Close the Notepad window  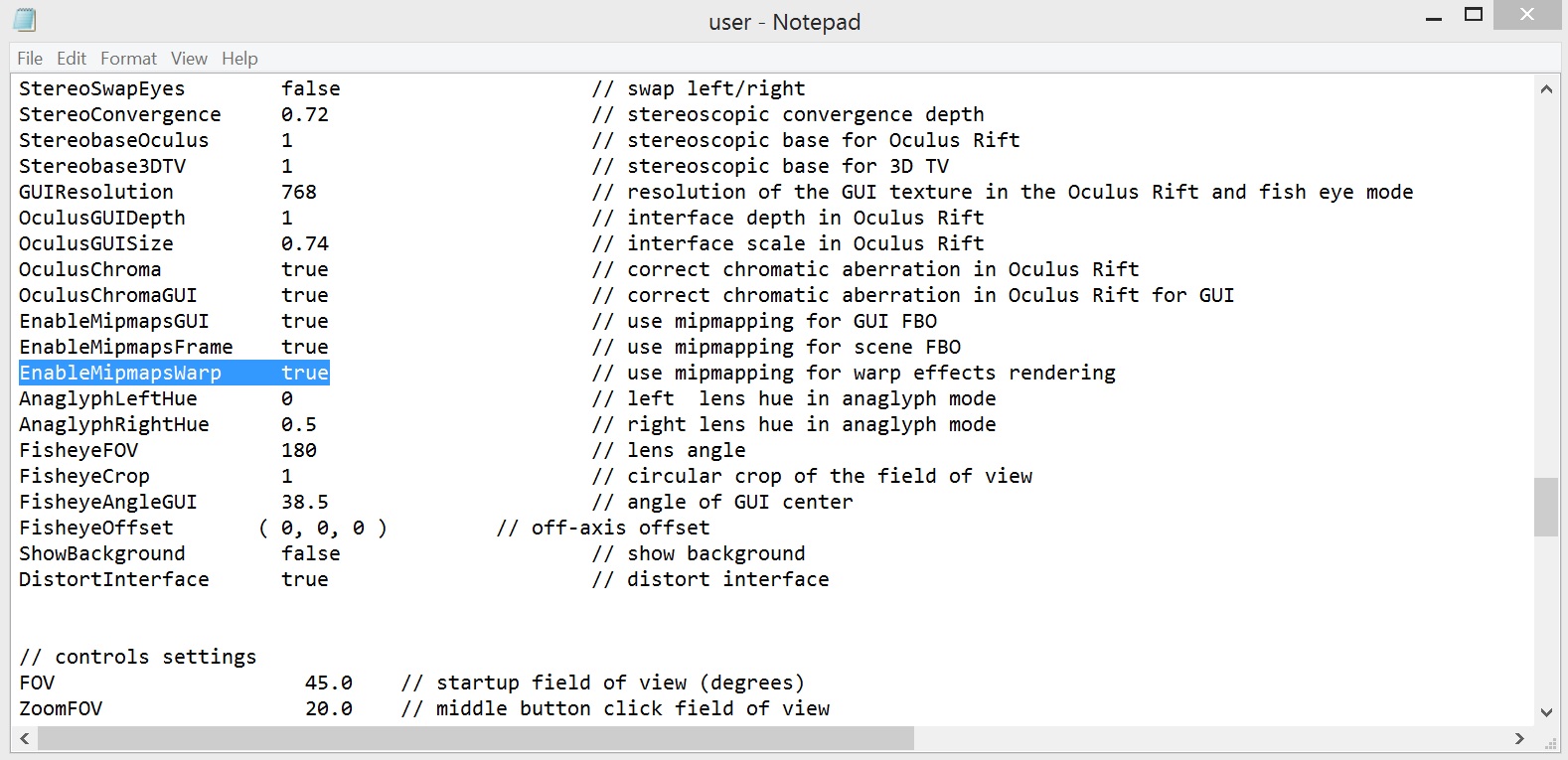1528,14
